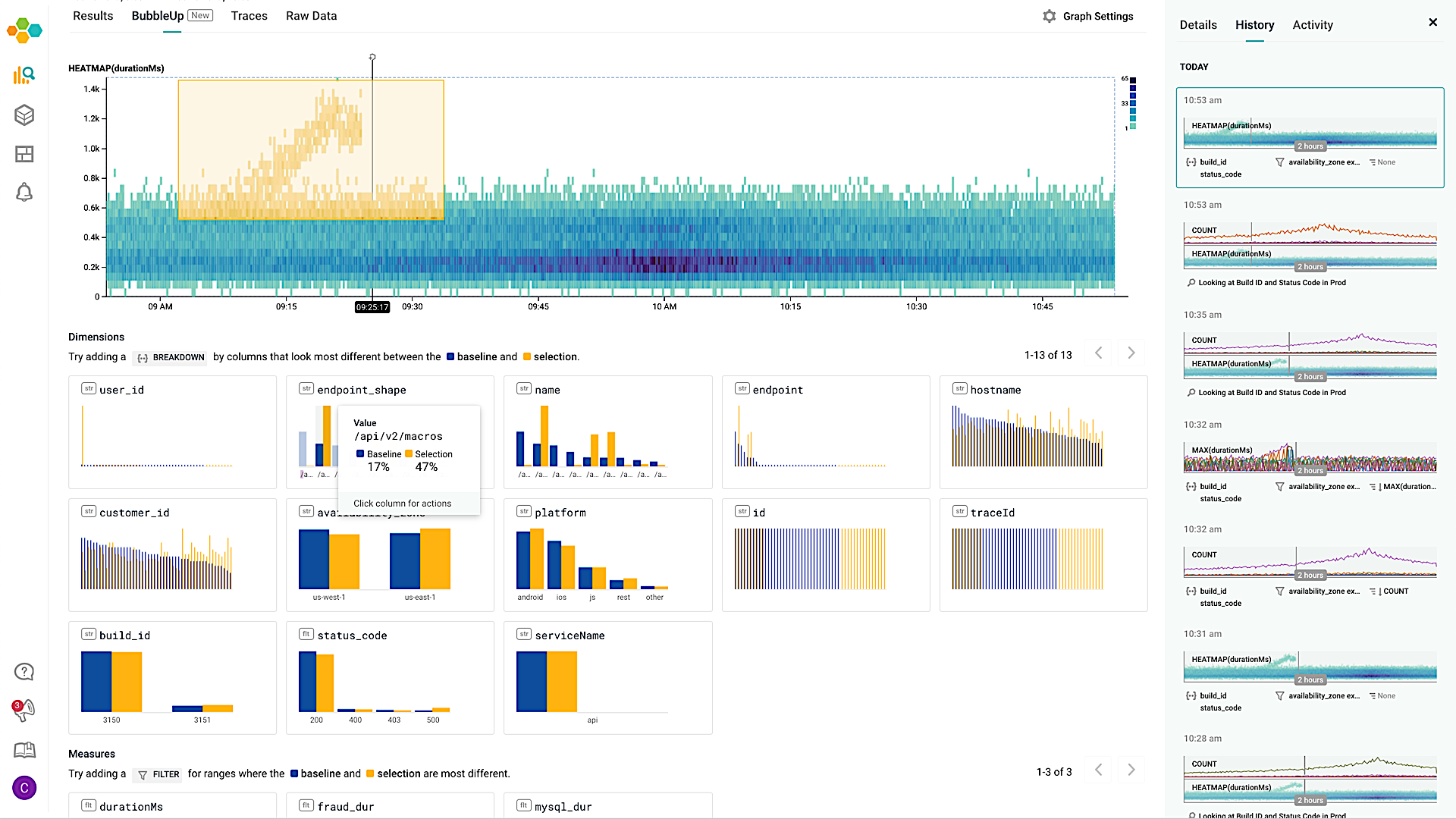Click the BREAKDOWN button in Dimensions
Image resolution: width=1456 pixels, height=819 pixels.
coord(171,357)
